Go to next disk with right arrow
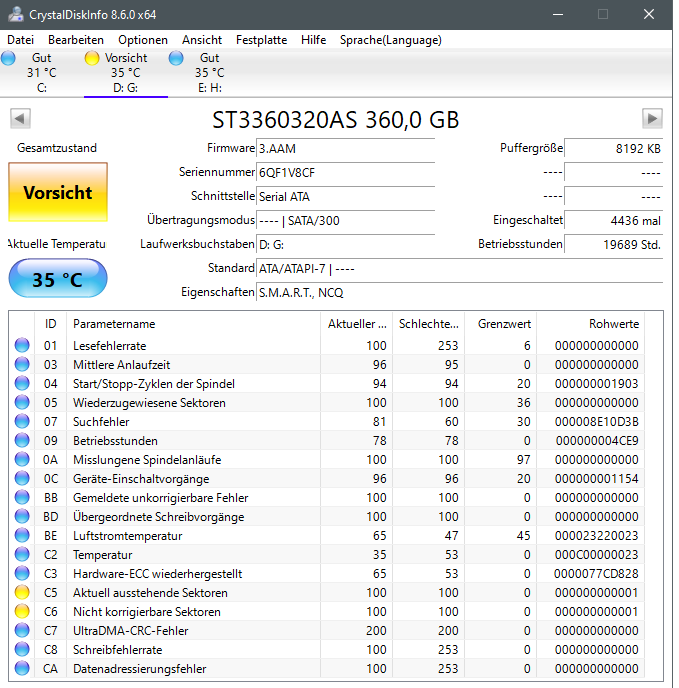 point(652,118)
